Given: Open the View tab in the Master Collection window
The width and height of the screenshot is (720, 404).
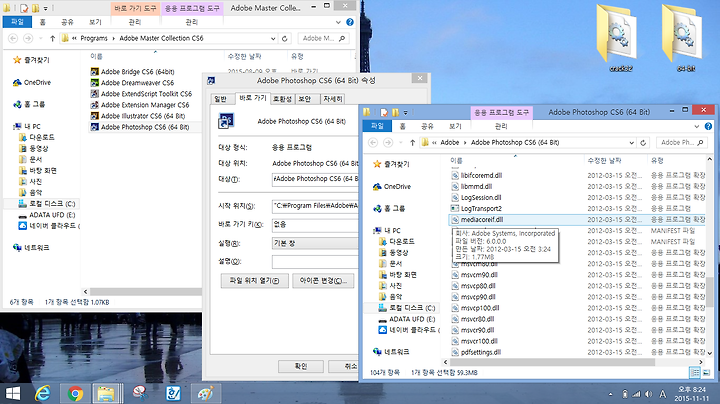Looking at the screenshot, I should (95, 22).
